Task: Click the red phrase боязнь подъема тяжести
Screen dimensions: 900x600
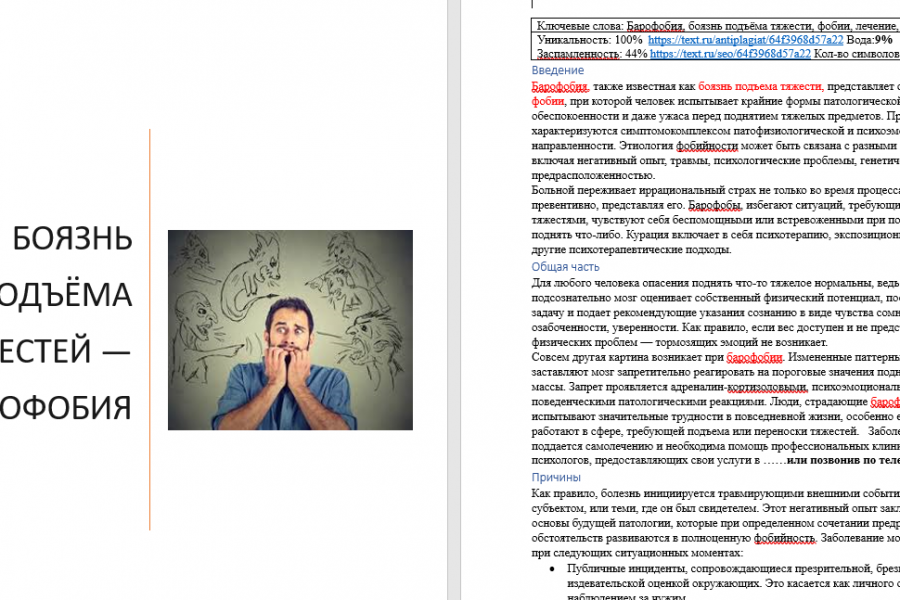Action: pos(761,86)
